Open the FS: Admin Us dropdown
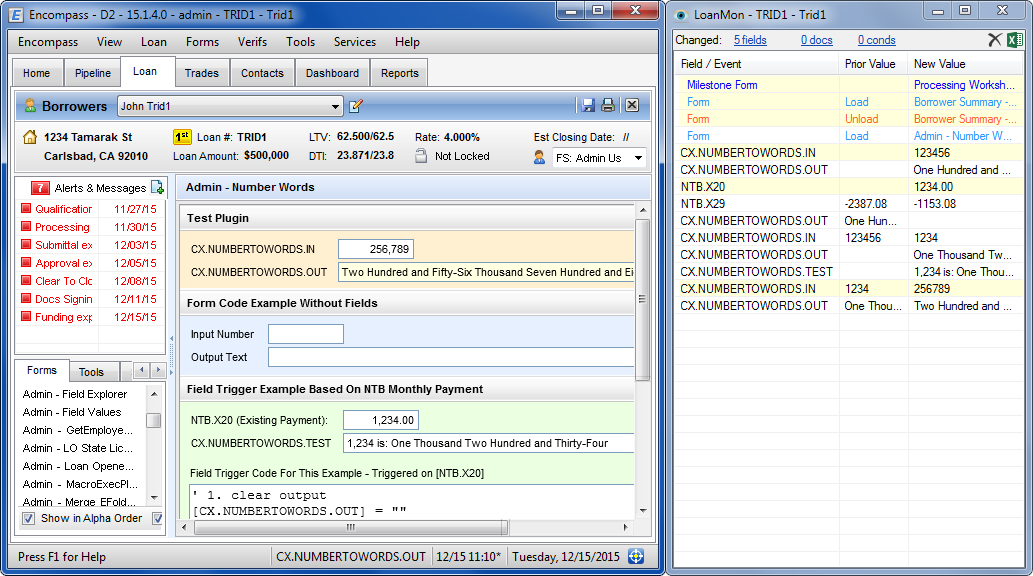The width and height of the screenshot is (1033, 576). (x=638, y=158)
